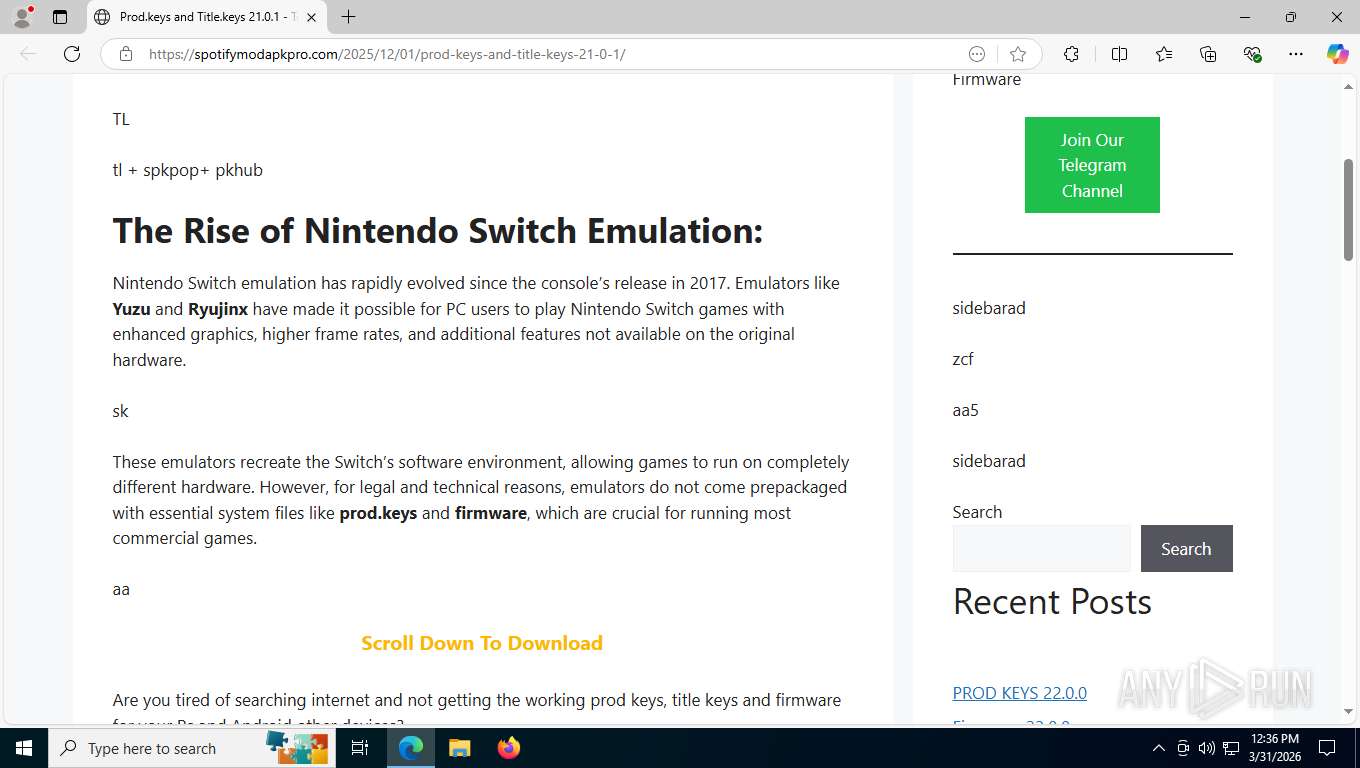
Task: Open the tab actions menu icon
Action: coord(60,17)
